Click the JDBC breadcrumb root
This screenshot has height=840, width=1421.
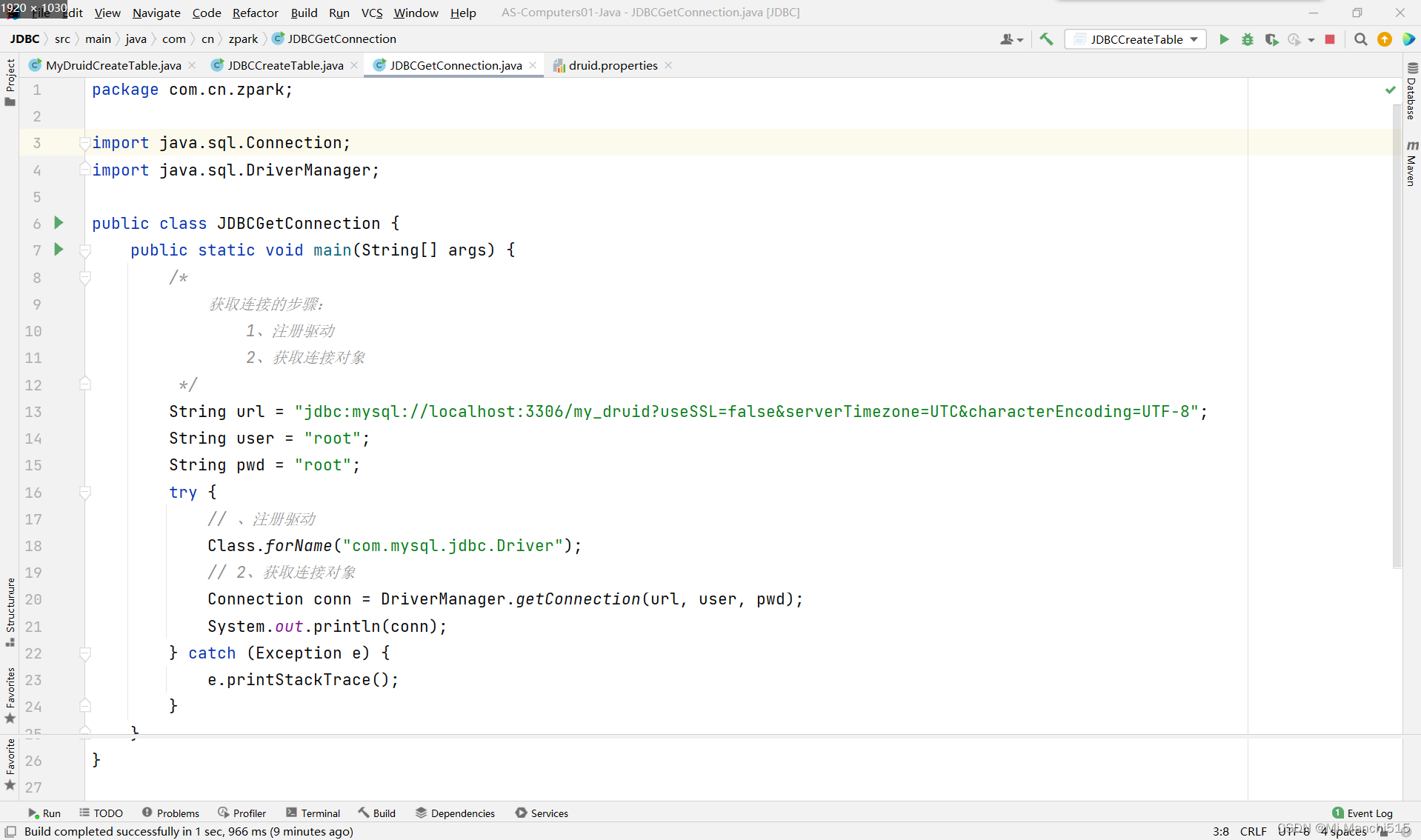24,39
